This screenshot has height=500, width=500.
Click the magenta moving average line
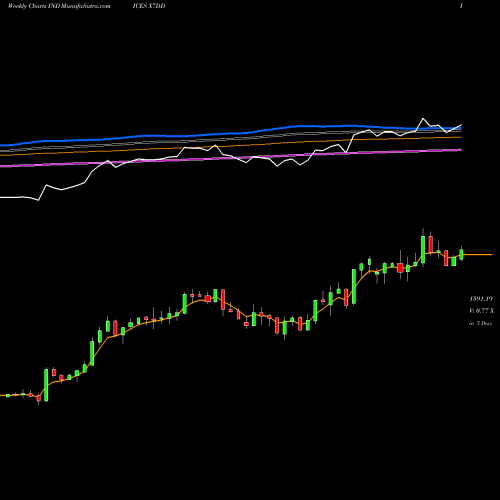233,158
